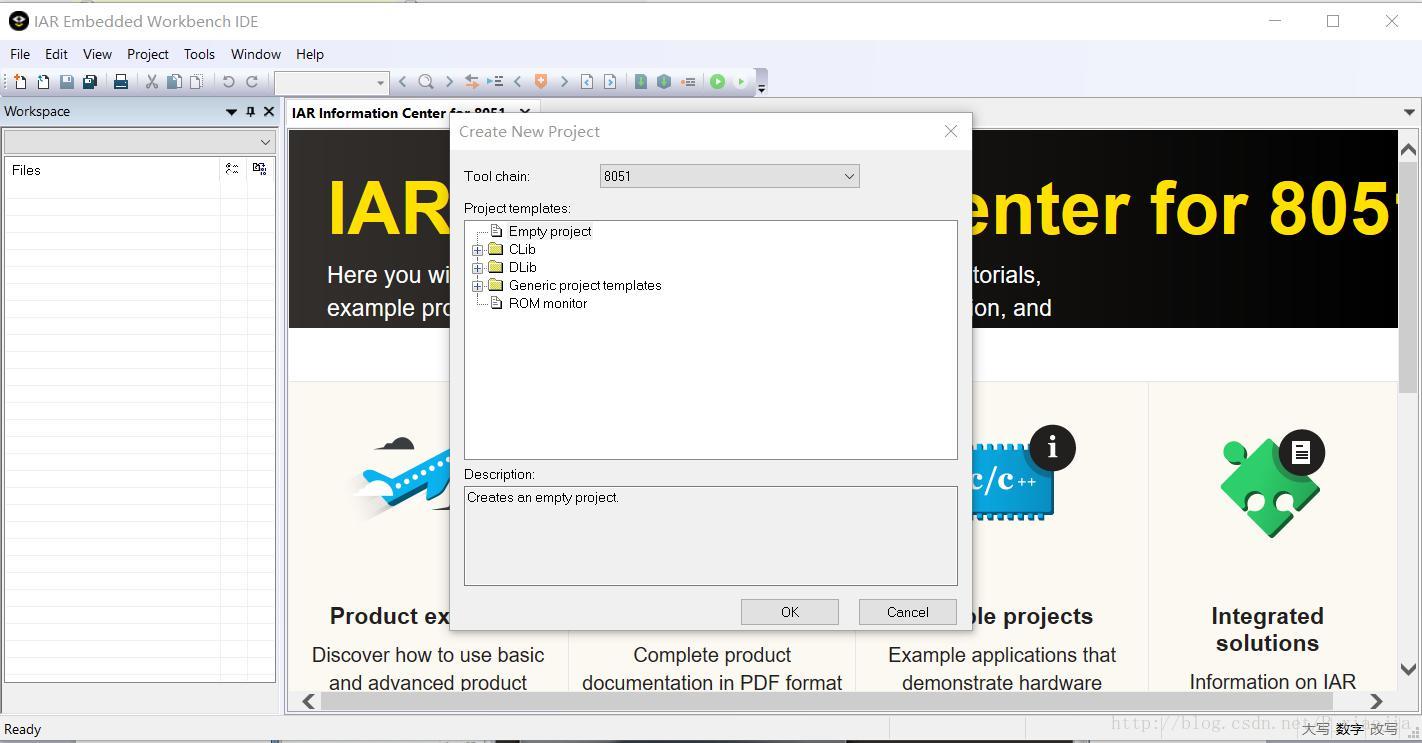This screenshot has width=1422, height=743.
Task: Click the Find magnifier icon in toolbar
Action: click(x=426, y=82)
